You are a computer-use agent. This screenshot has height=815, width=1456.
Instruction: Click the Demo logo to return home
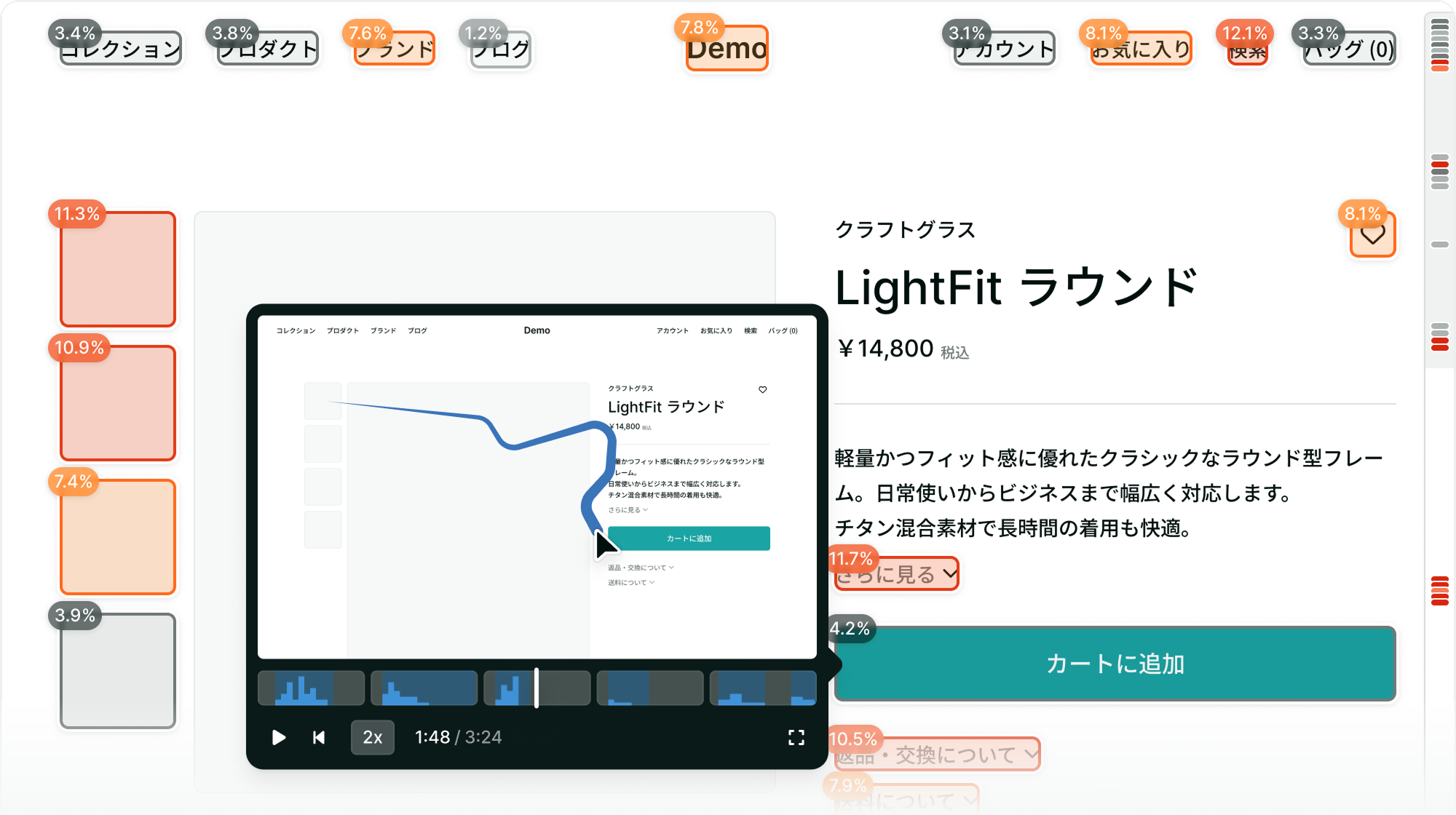pyautogui.click(x=726, y=48)
